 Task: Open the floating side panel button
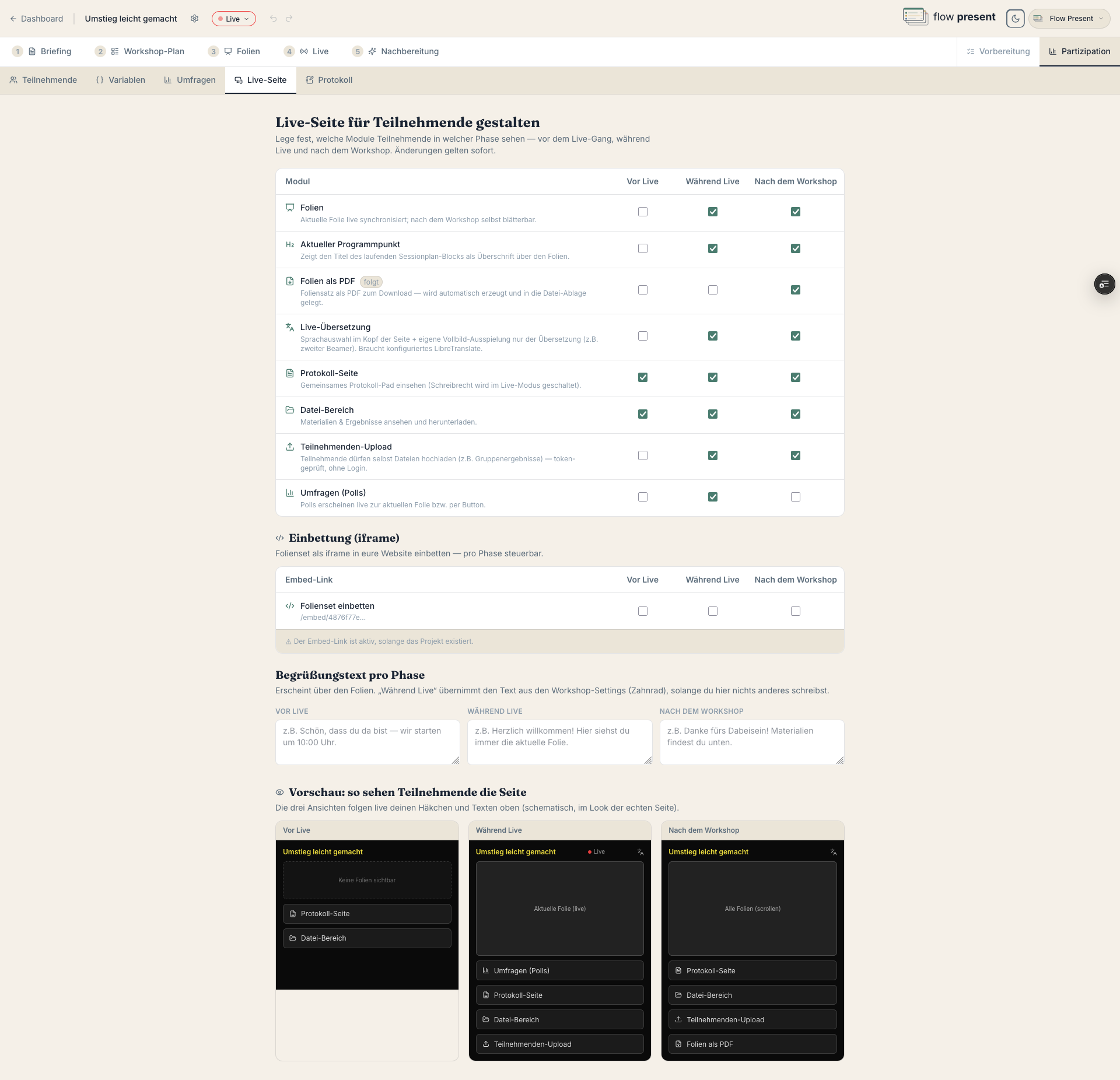click(x=1104, y=284)
